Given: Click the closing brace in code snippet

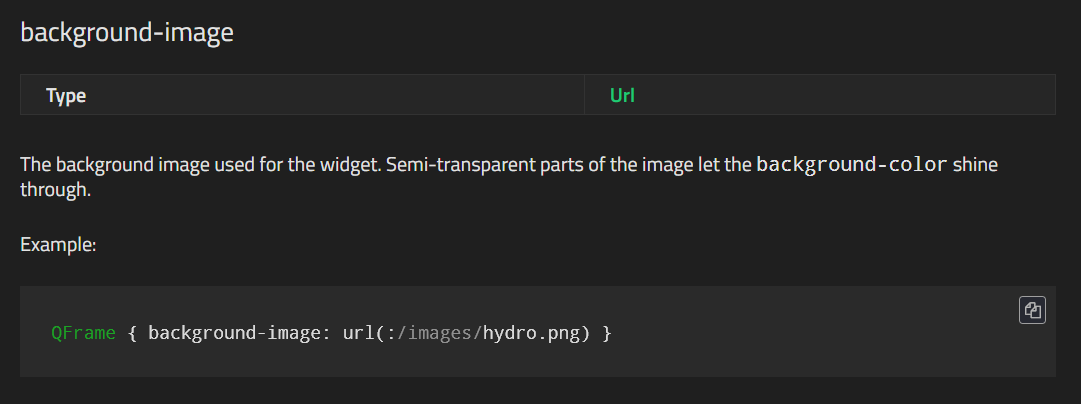Looking at the screenshot, I should coord(607,333).
